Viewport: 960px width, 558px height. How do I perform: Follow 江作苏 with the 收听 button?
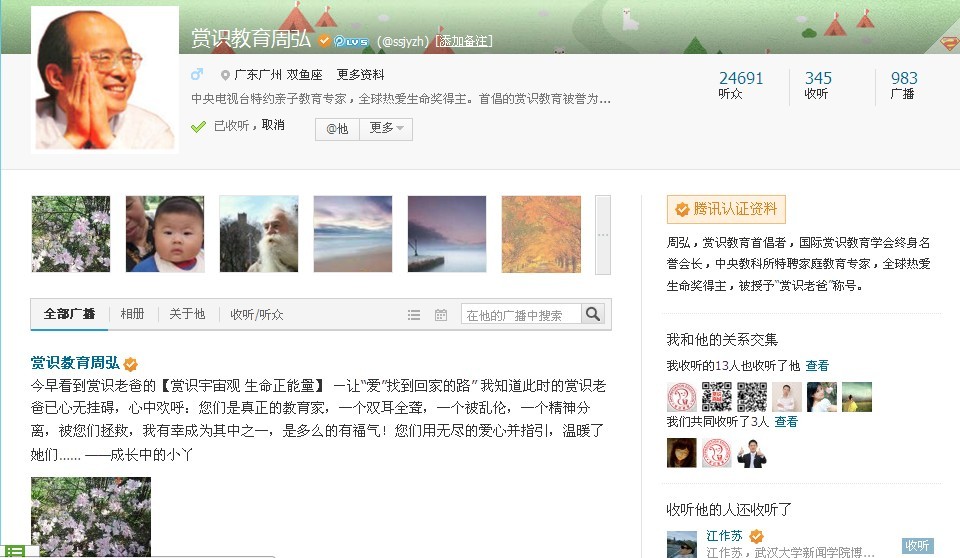(917, 546)
